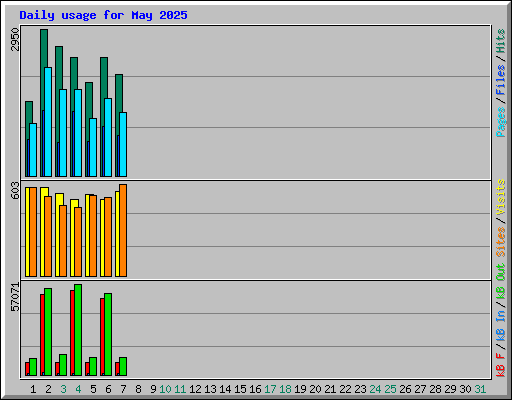
Task: Click day 3 on the x-axis
Action: point(63,389)
